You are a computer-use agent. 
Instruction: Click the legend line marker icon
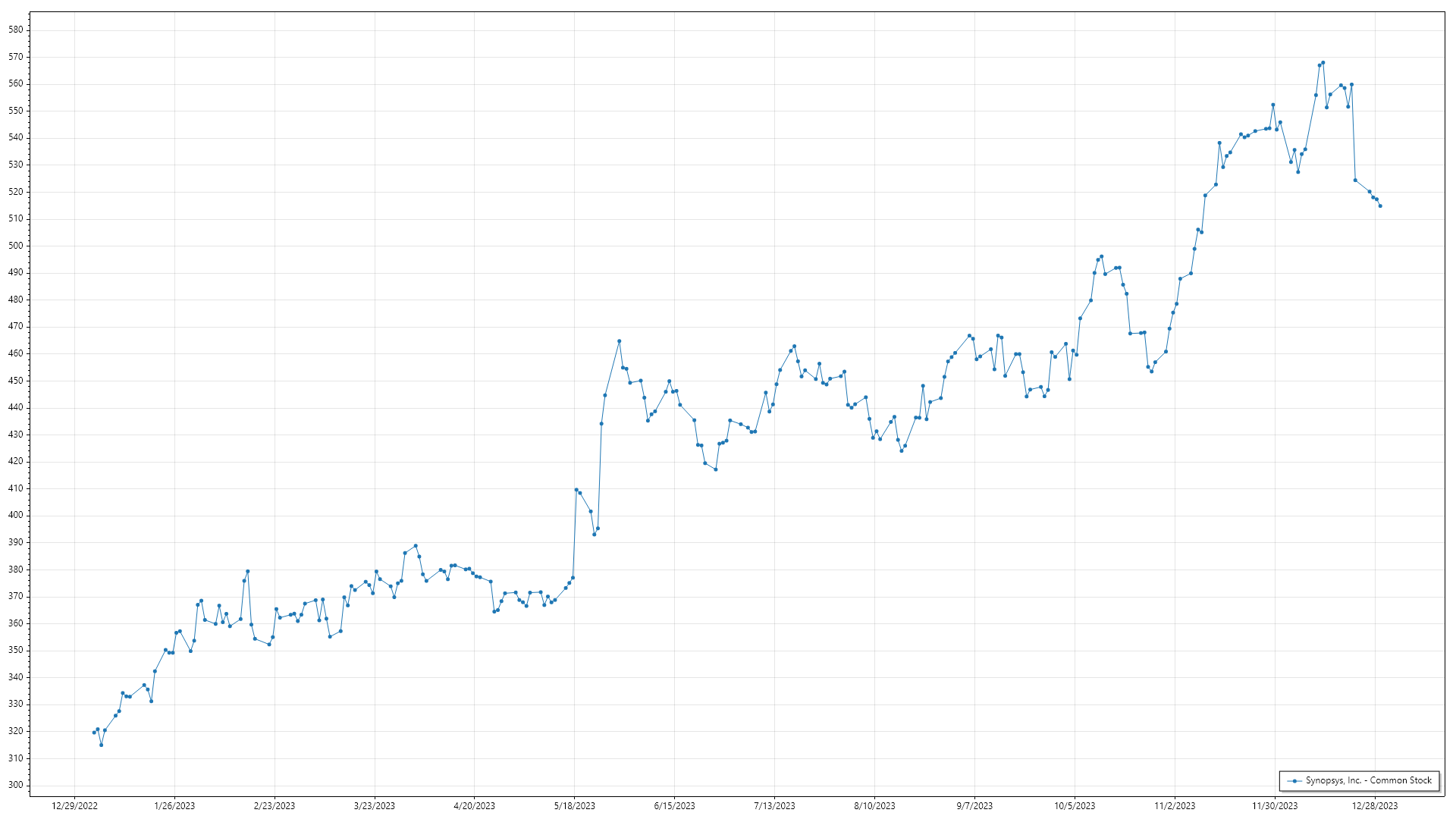point(1294,781)
